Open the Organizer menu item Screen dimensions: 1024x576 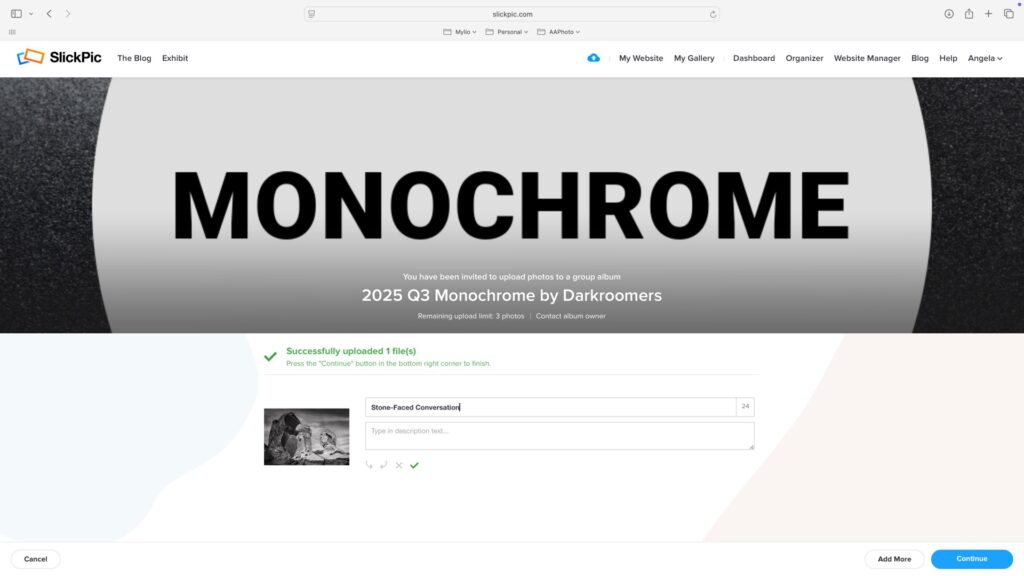(x=804, y=58)
